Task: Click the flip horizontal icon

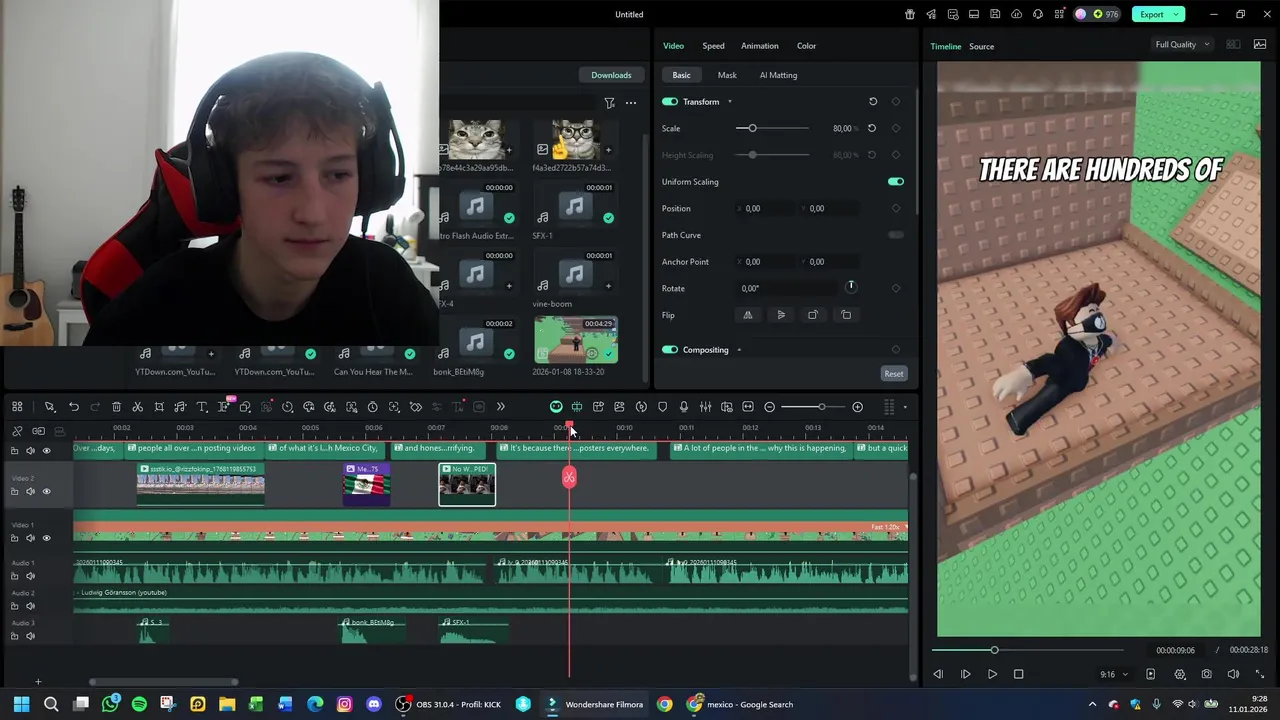Action: (747, 315)
